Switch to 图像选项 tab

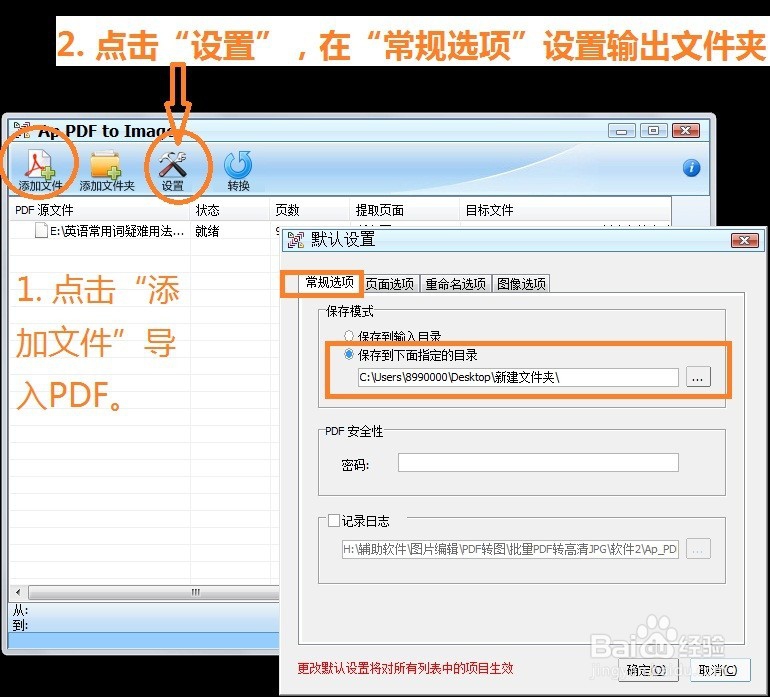pyautogui.click(x=521, y=284)
